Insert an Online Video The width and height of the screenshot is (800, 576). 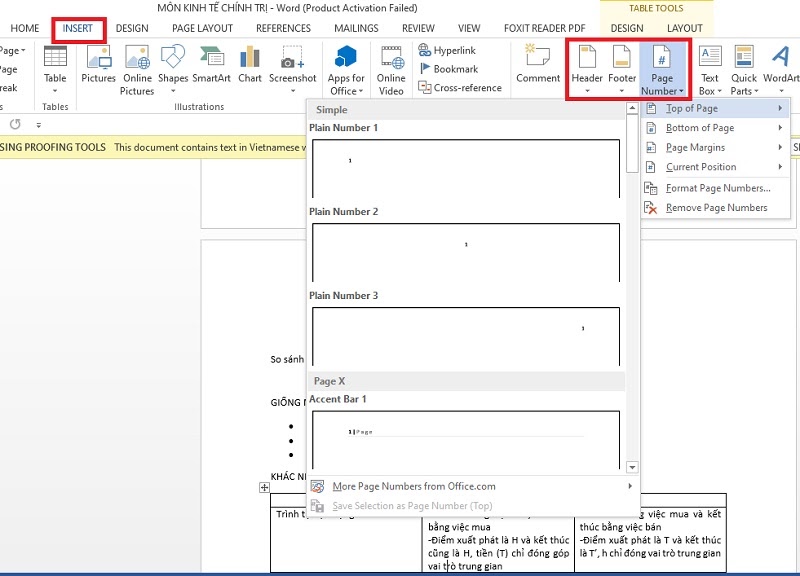coord(391,70)
